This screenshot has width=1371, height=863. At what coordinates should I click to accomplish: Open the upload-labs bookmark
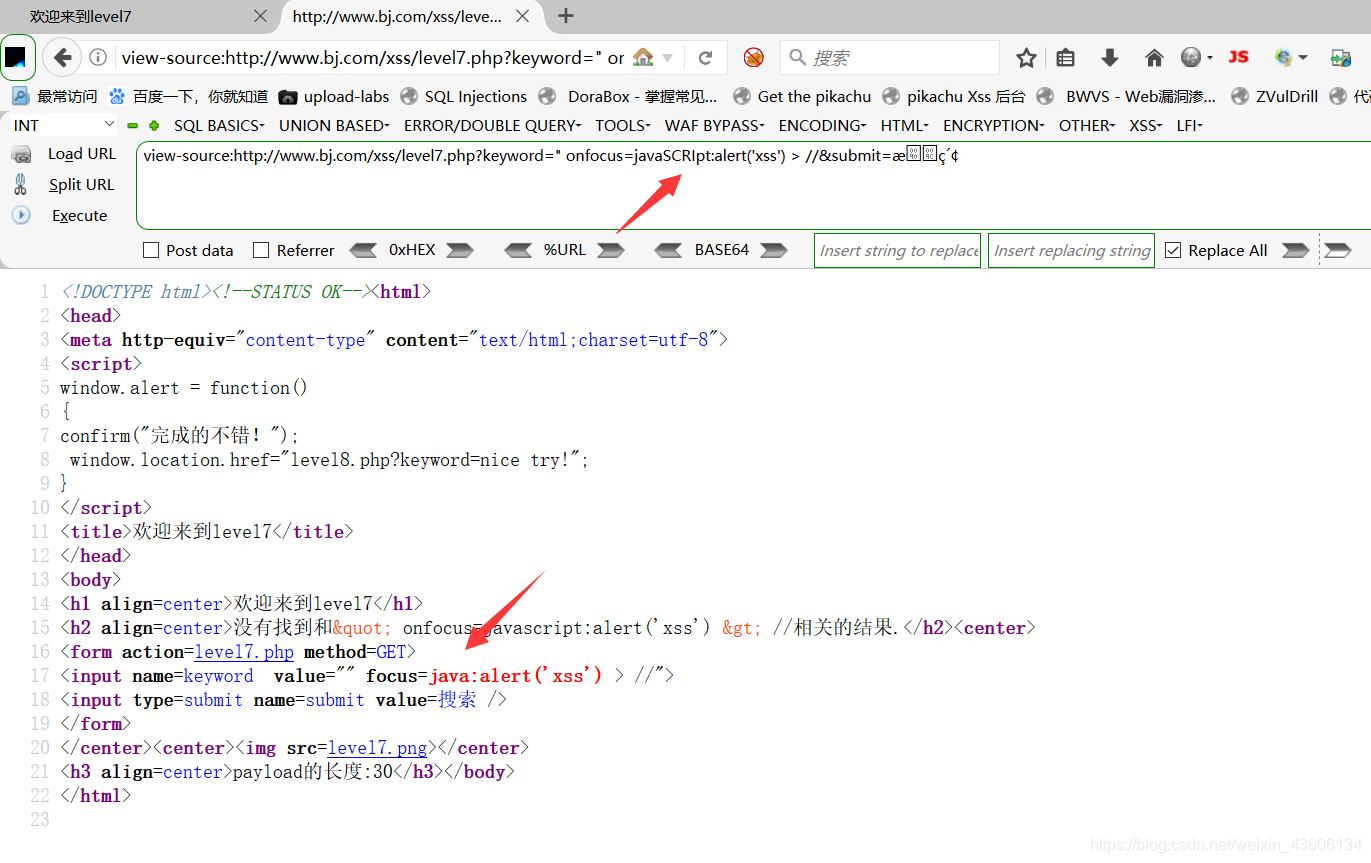[334, 96]
